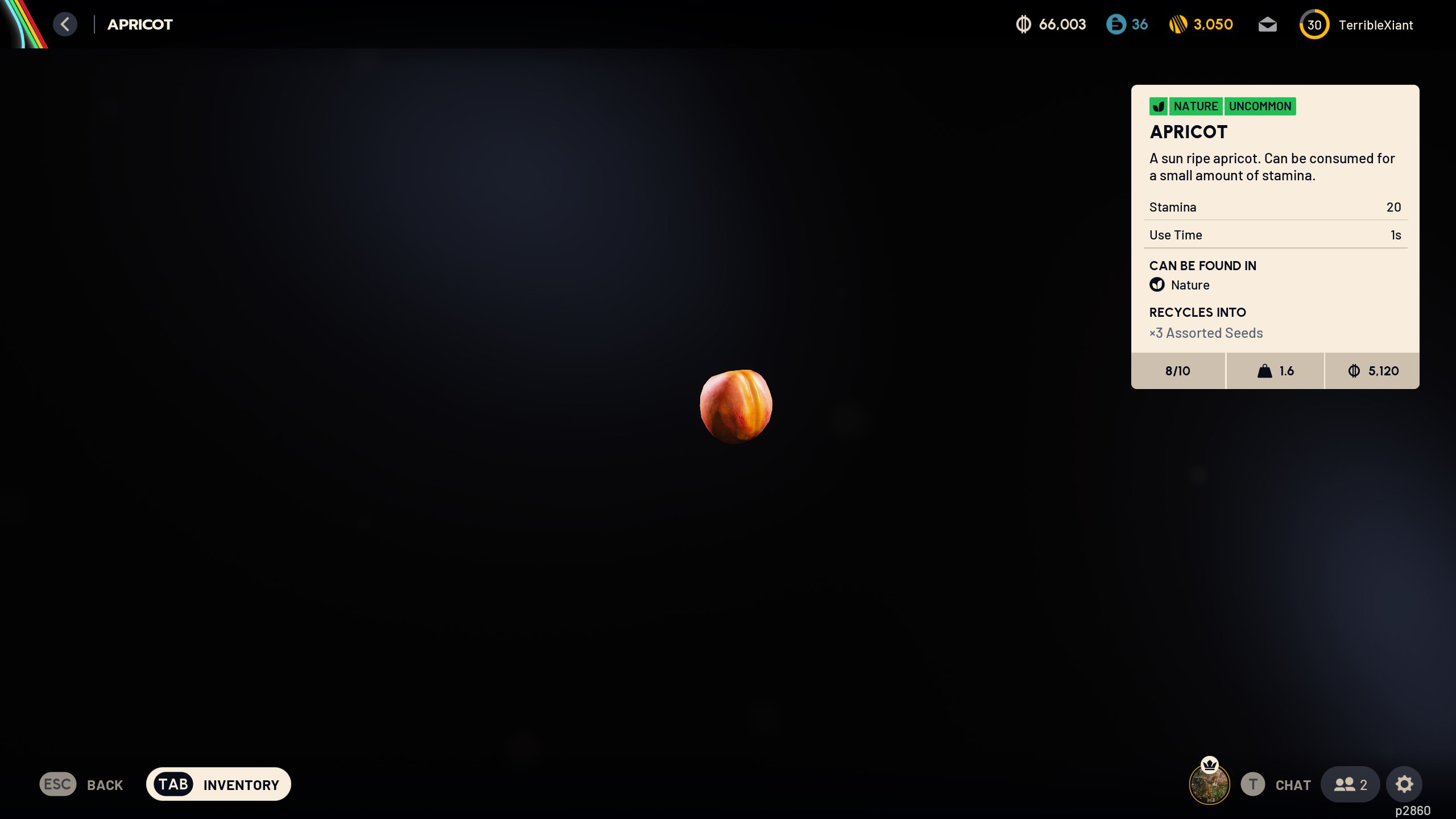Click the apricot 3D model
The height and width of the screenshot is (819, 1456).
point(735,406)
